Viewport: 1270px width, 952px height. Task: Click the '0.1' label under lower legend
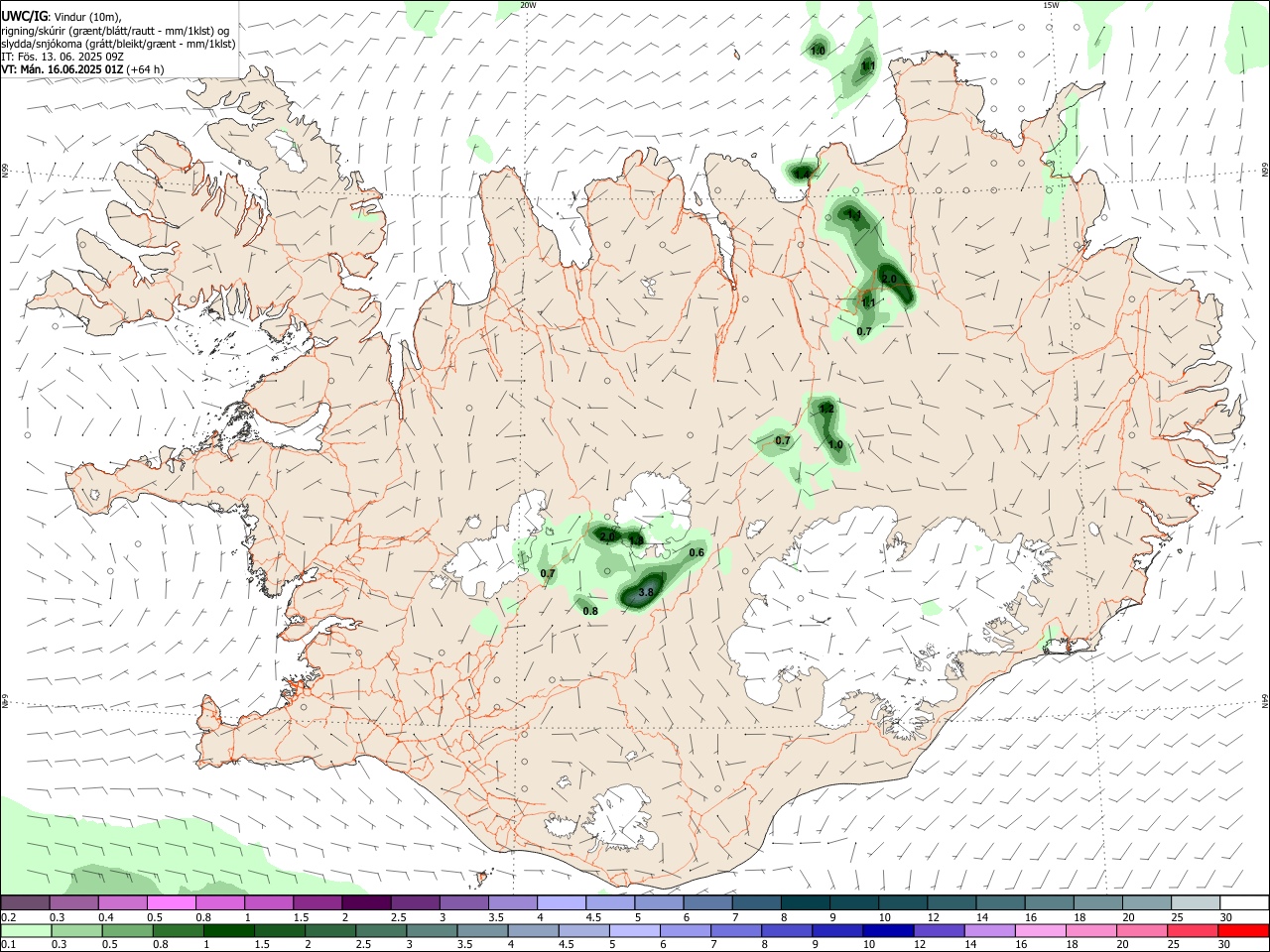(8, 944)
